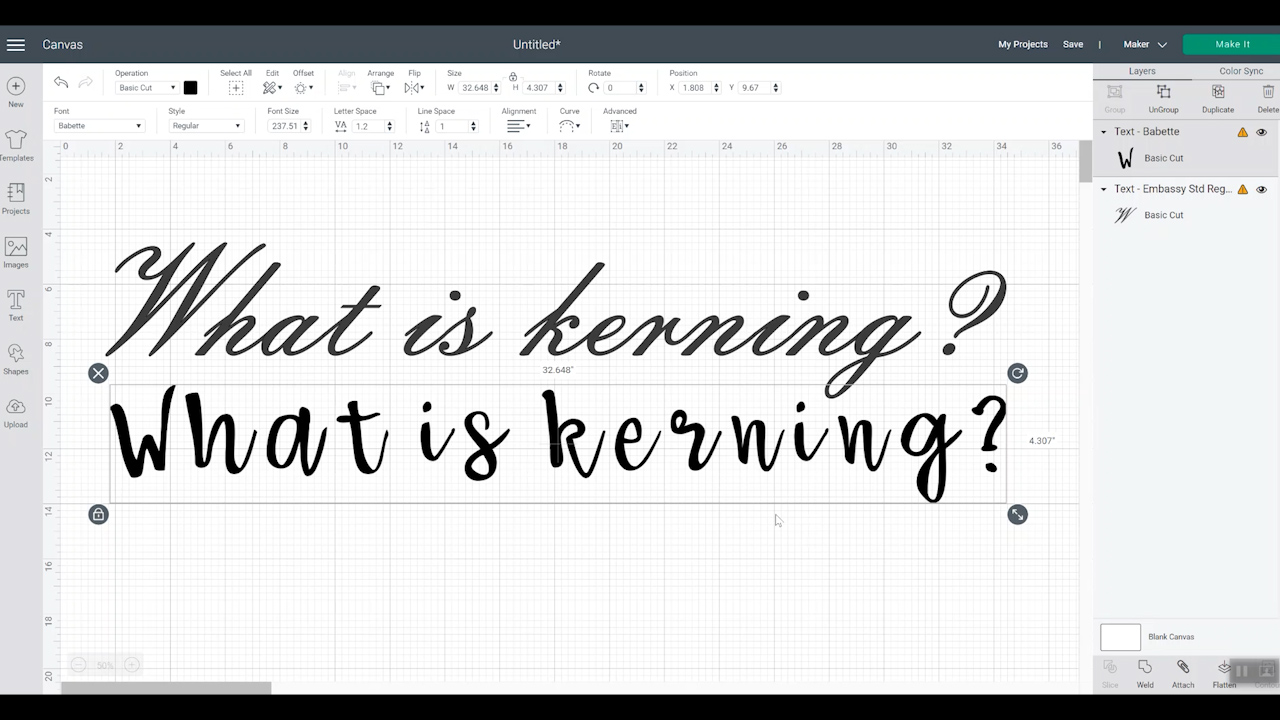Click the Rotate value input field
The width and height of the screenshot is (1280, 720).
[620, 88]
